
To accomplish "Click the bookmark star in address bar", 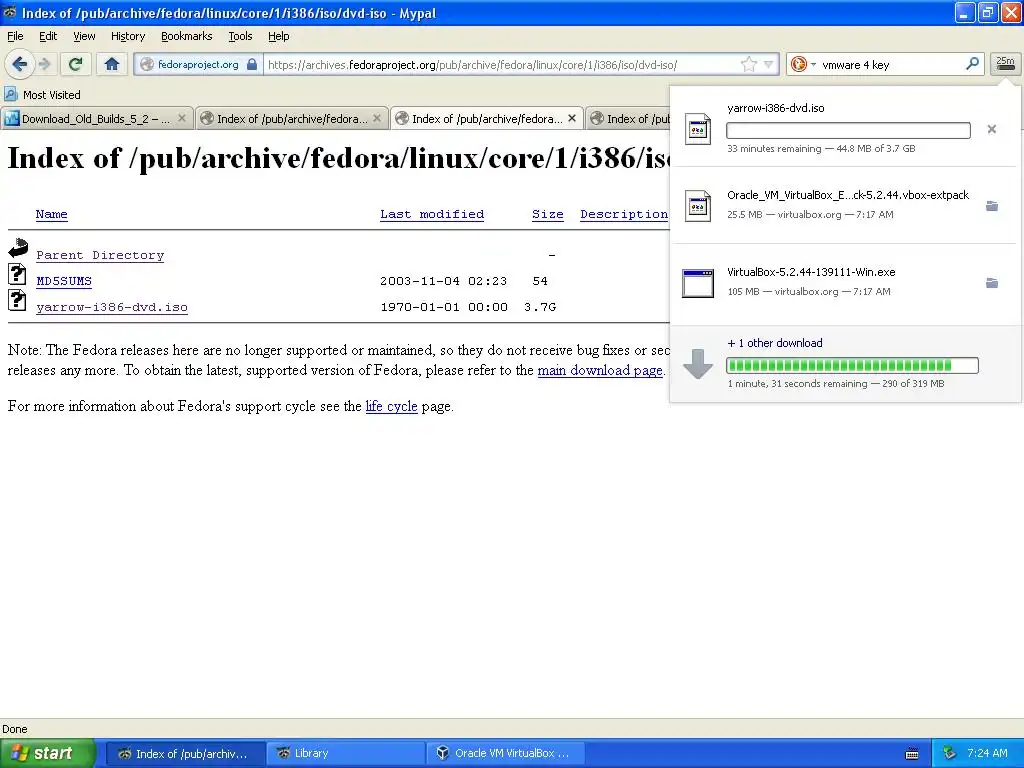I will (x=749, y=64).
